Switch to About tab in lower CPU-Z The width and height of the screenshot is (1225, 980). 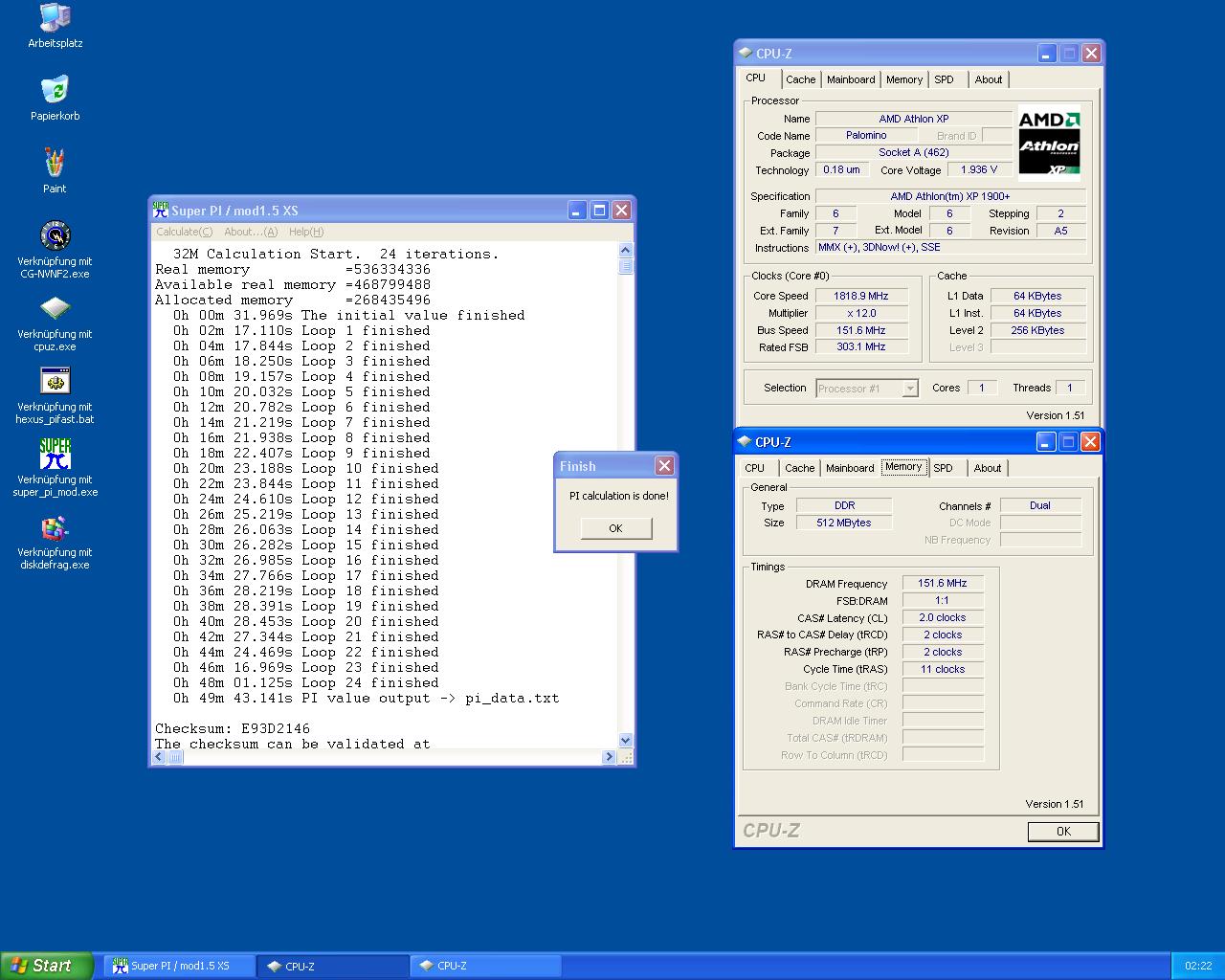click(988, 468)
